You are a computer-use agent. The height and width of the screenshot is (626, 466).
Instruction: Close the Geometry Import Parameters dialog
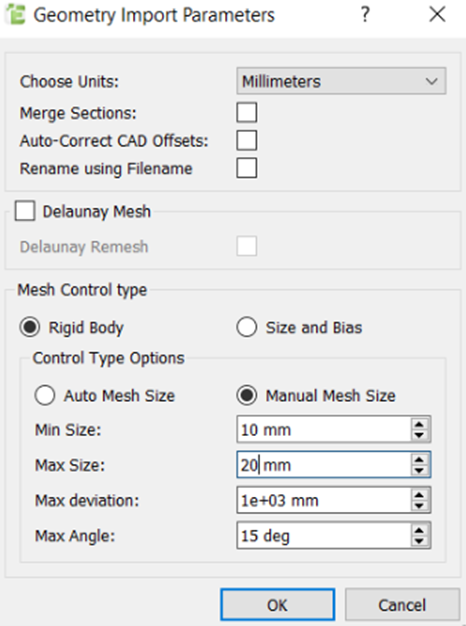click(437, 15)
